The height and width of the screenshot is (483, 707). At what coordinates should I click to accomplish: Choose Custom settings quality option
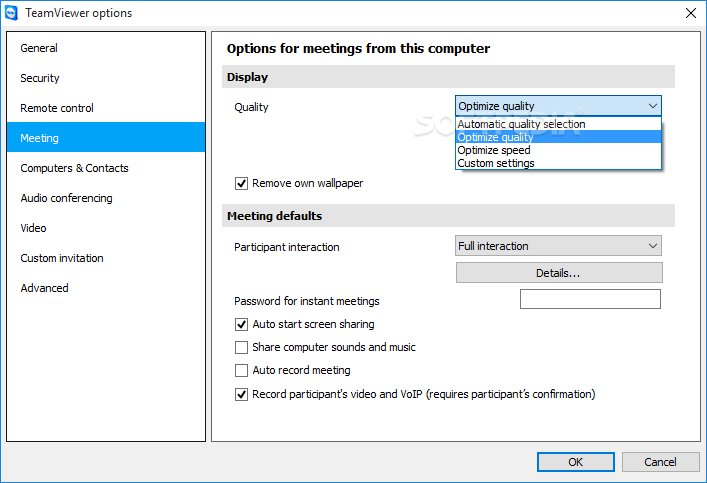click(558, 163)
